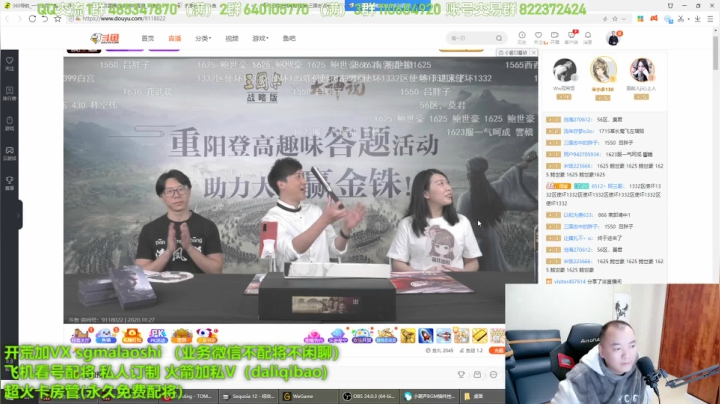The image size is (720, 404).
Task: Open the mouse-shaped games icon in left sidebar
Action: tap(10, 123)
